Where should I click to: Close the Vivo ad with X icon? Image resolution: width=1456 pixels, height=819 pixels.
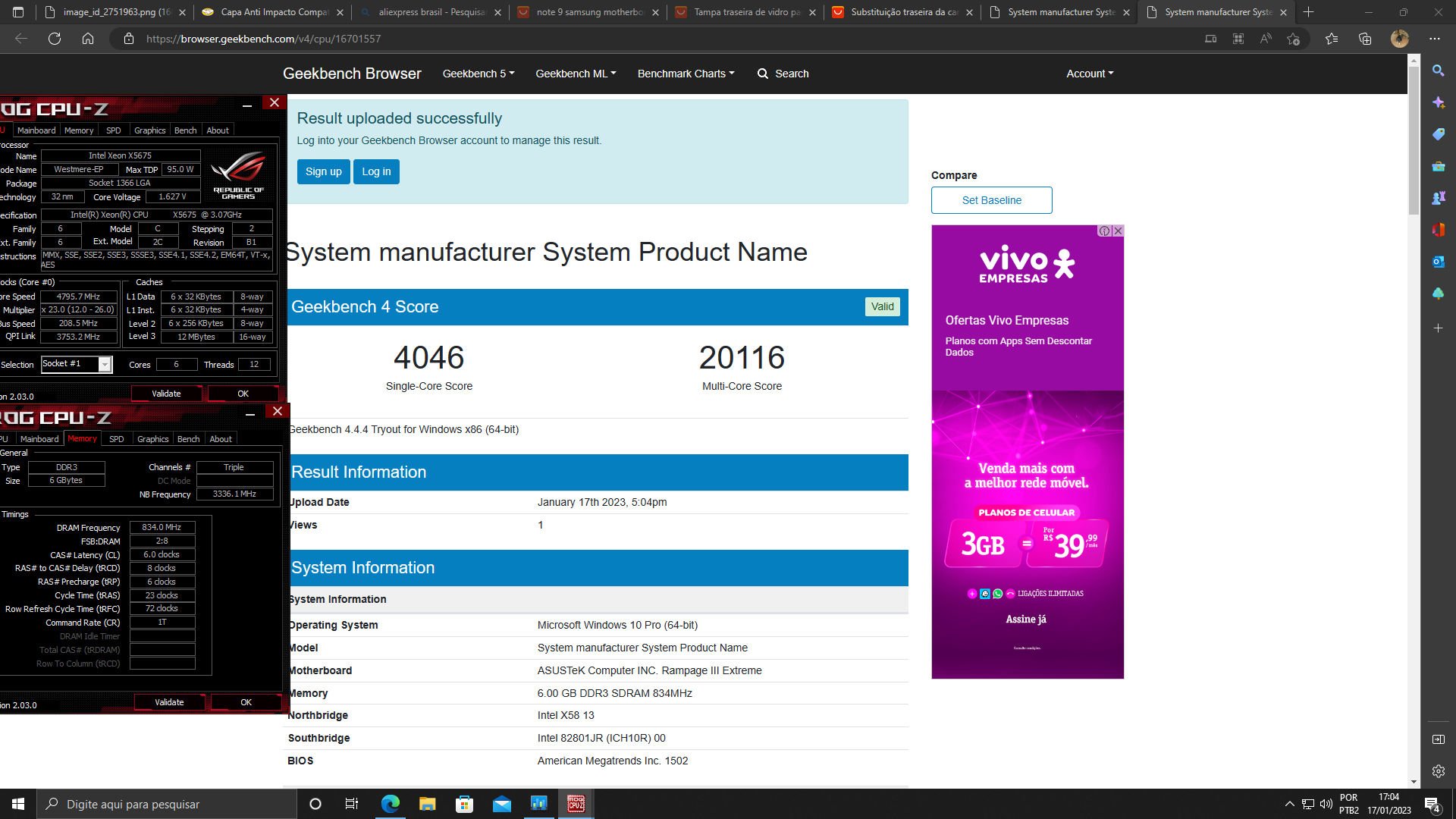pos(1118,231)
